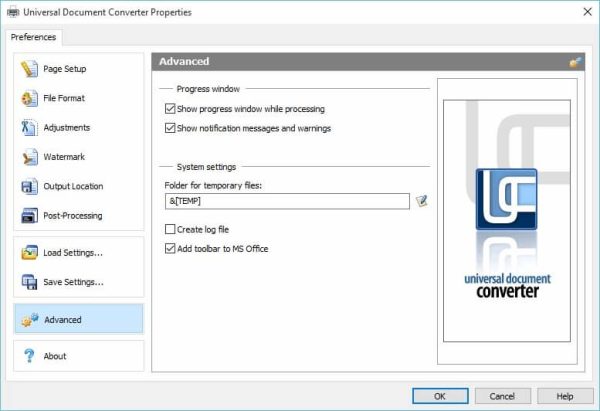Click the File Format palette icon
The image size is (600, 411).
pyautogui.click(x=29, y=98)
